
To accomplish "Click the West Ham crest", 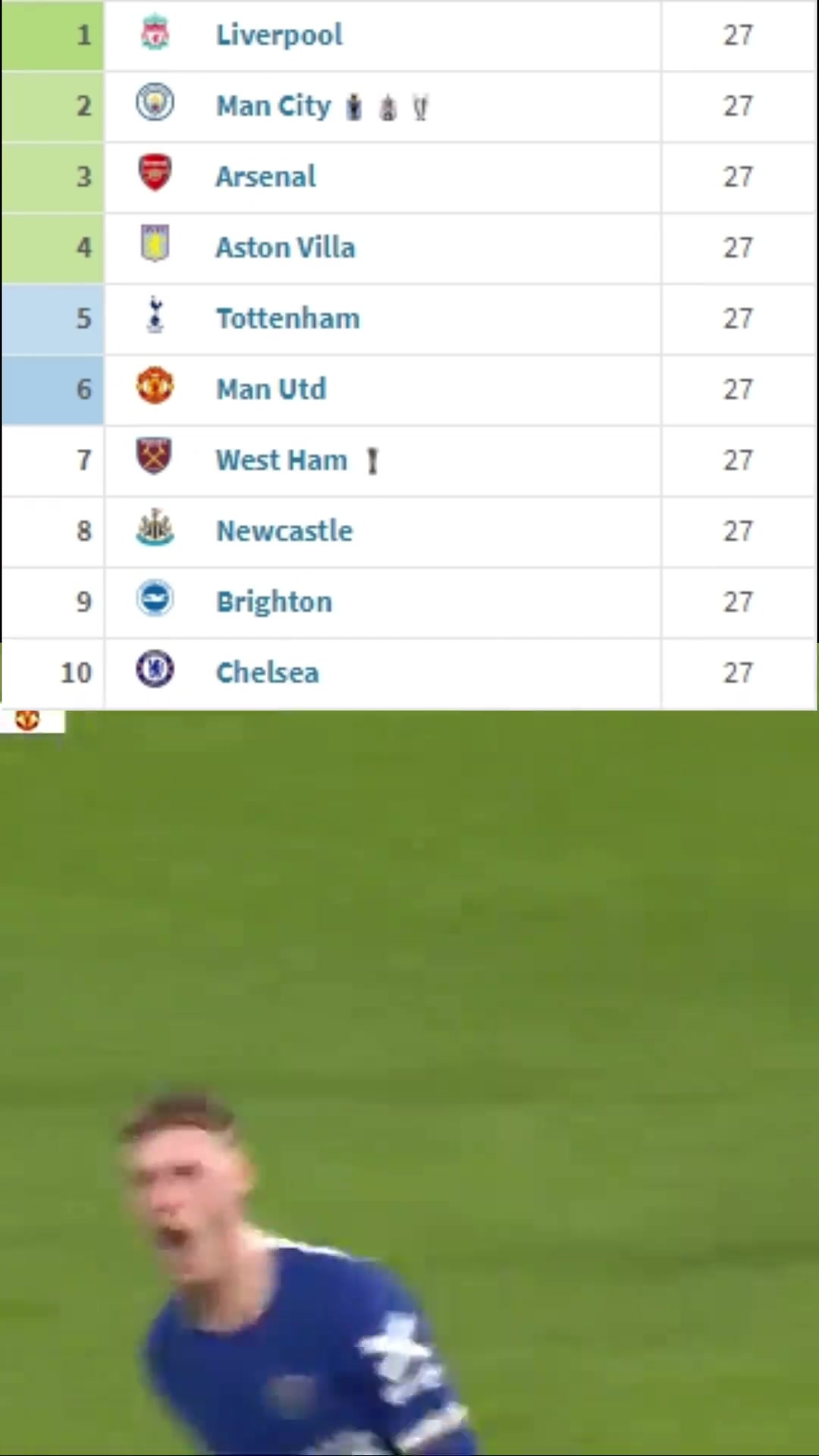I will click(x=155, y=457).
